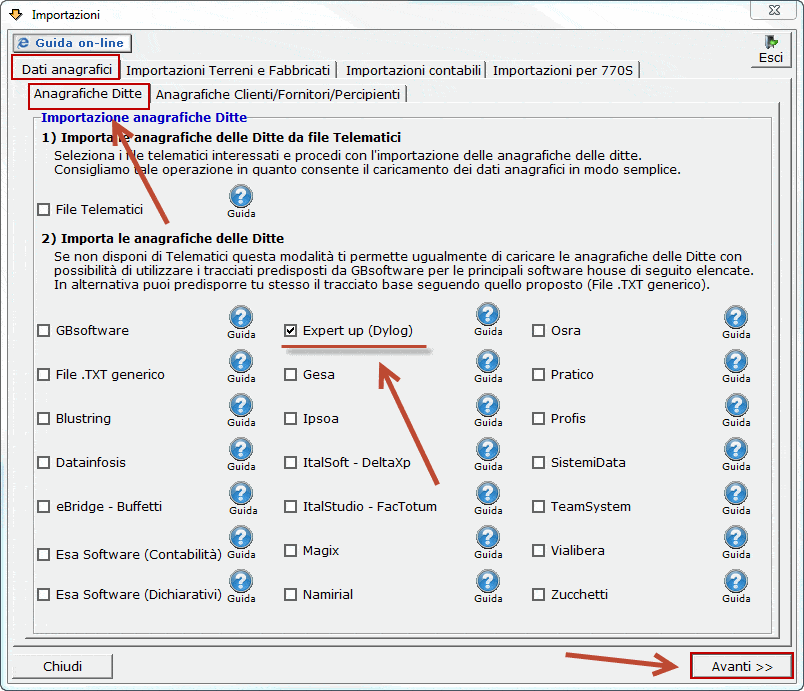804x691 pixels.
Task: Click the Chiudi button
Action: click(x=62, y=666)
